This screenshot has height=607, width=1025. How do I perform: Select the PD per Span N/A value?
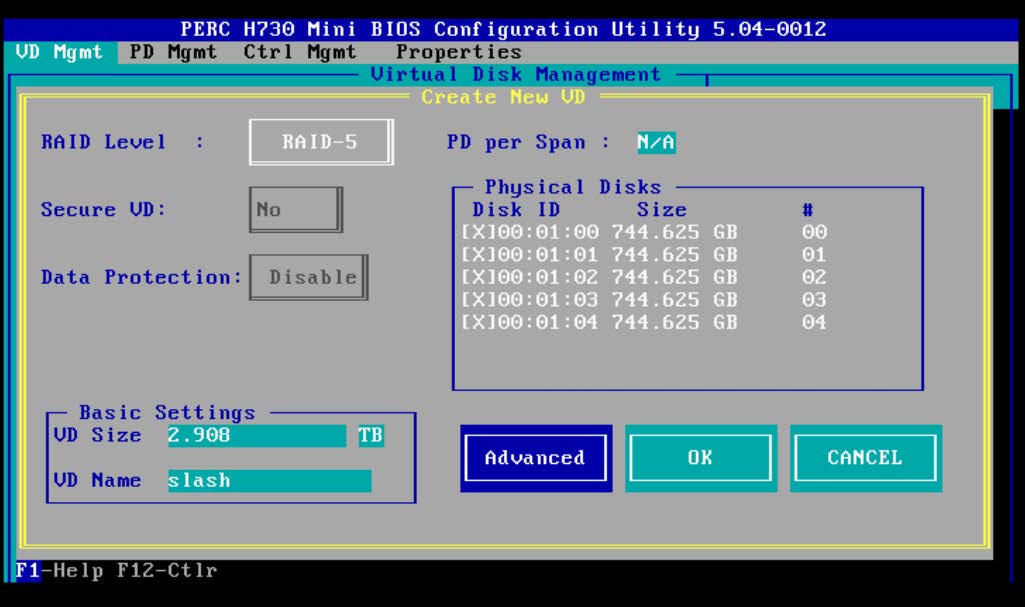(656, 142)
